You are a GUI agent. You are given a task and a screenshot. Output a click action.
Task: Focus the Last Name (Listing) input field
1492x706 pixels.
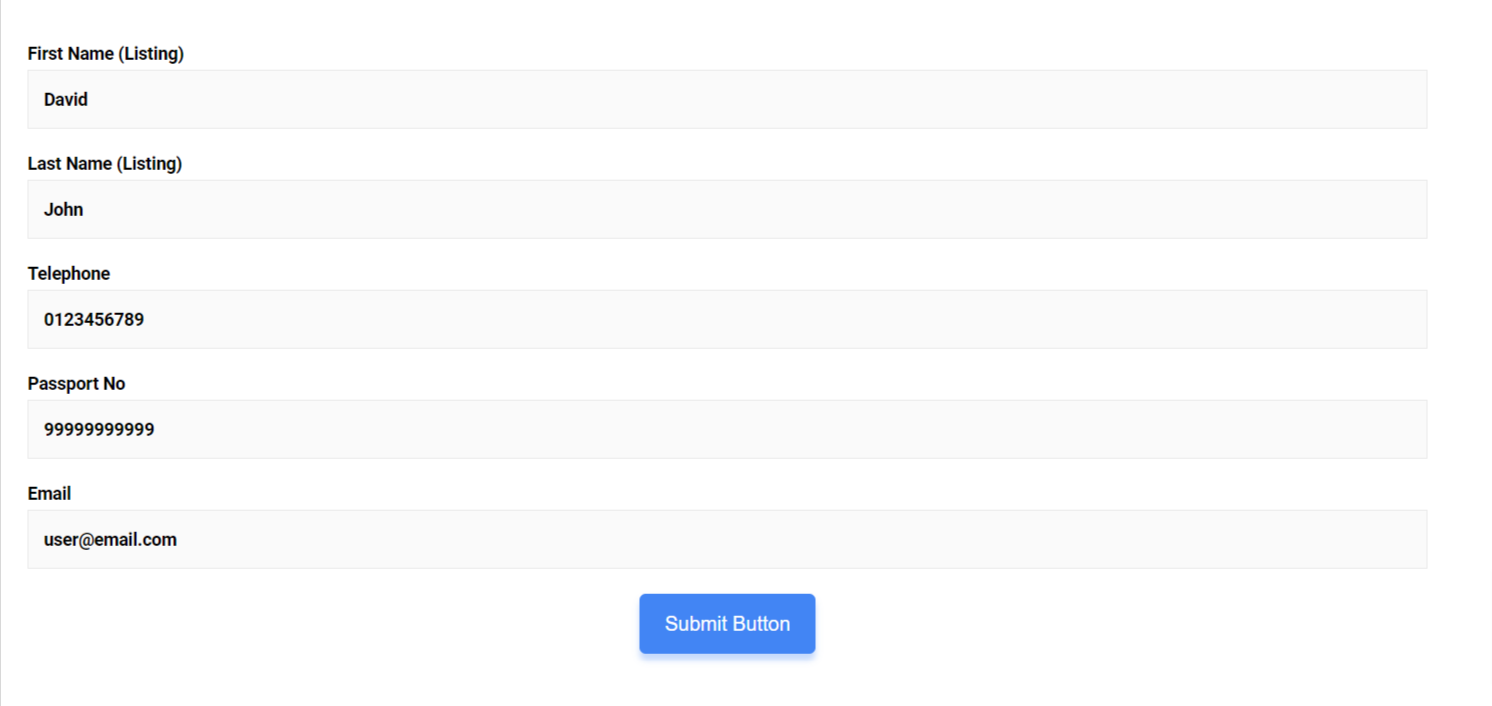(727, 209)
